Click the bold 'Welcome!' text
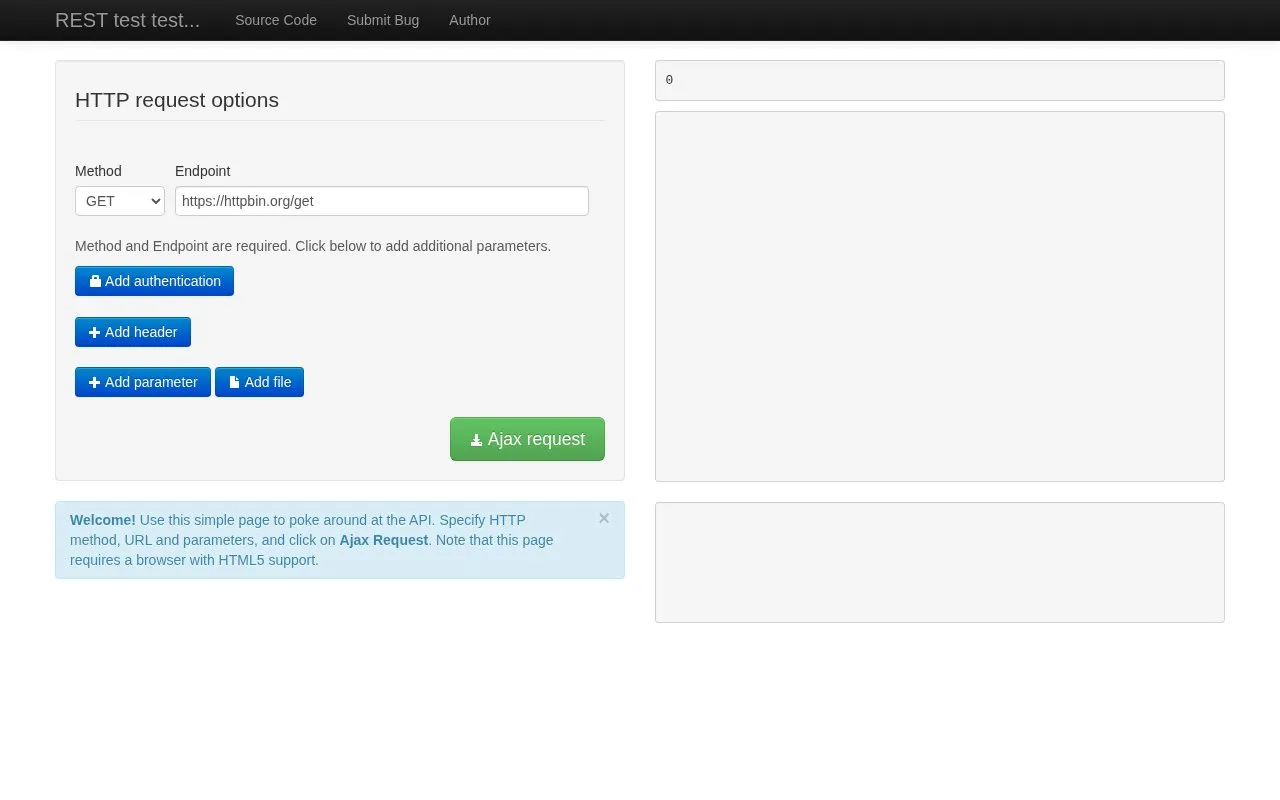 103,520
